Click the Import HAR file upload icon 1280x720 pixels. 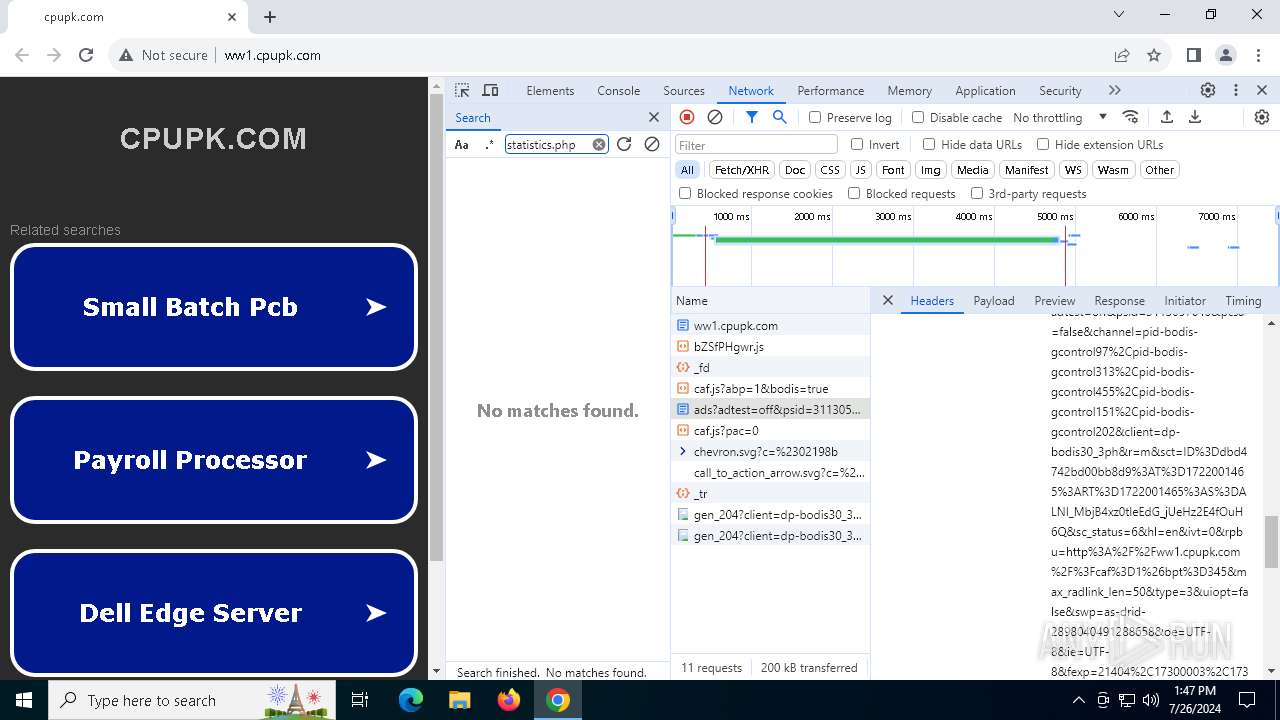tap(1166, 117)
